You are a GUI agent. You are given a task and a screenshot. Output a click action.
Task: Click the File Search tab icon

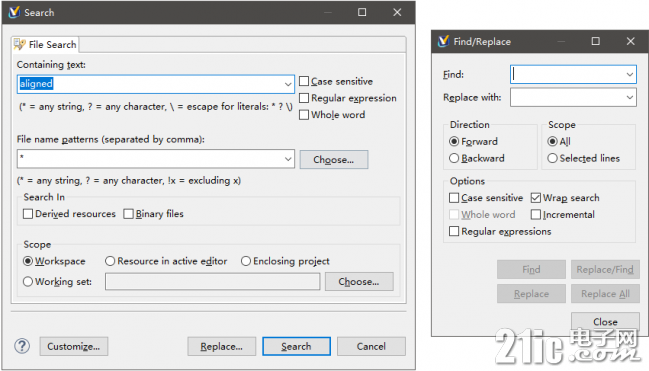click(x=19, y=44)
